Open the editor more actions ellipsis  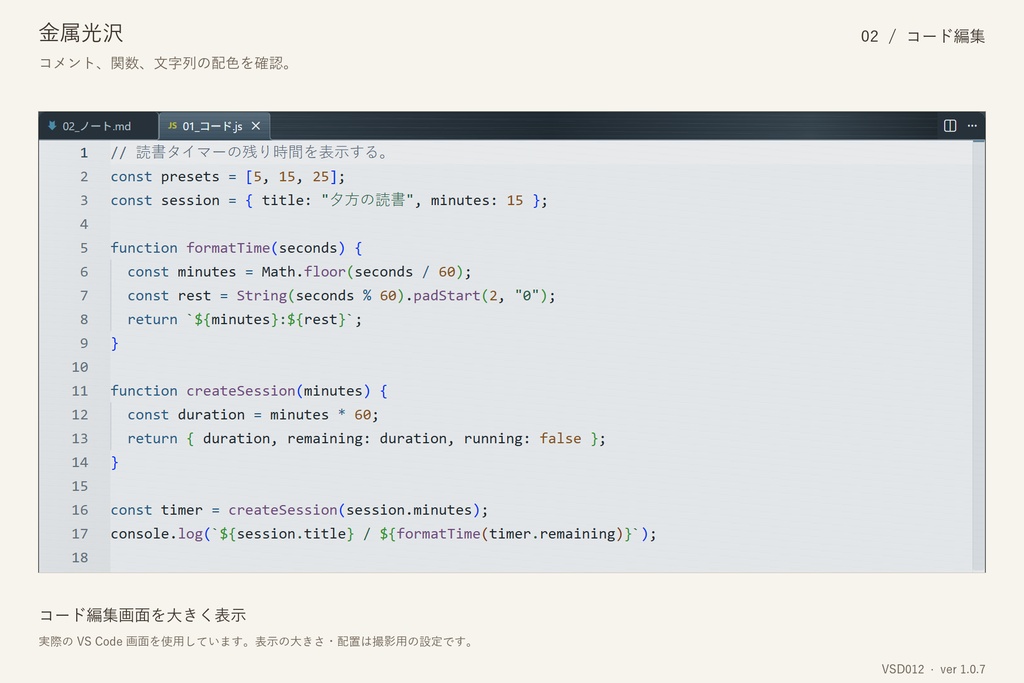pyautogui.click(x=972, y=125)
